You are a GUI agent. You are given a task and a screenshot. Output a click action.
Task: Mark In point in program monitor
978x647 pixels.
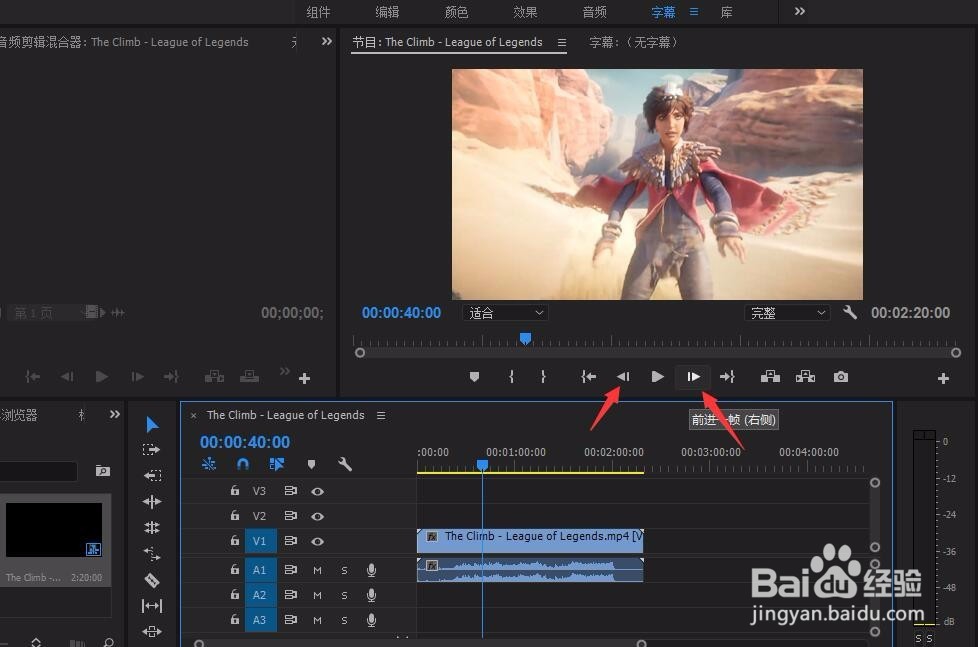coord(511,377)
